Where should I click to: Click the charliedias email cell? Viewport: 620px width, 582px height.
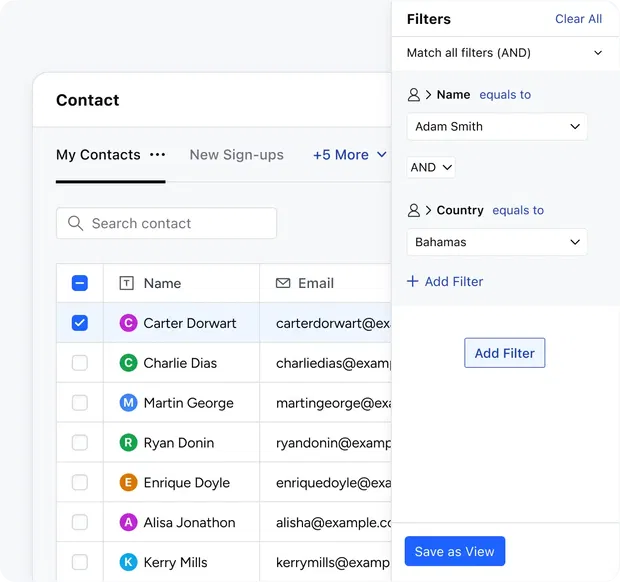(325, 363)
